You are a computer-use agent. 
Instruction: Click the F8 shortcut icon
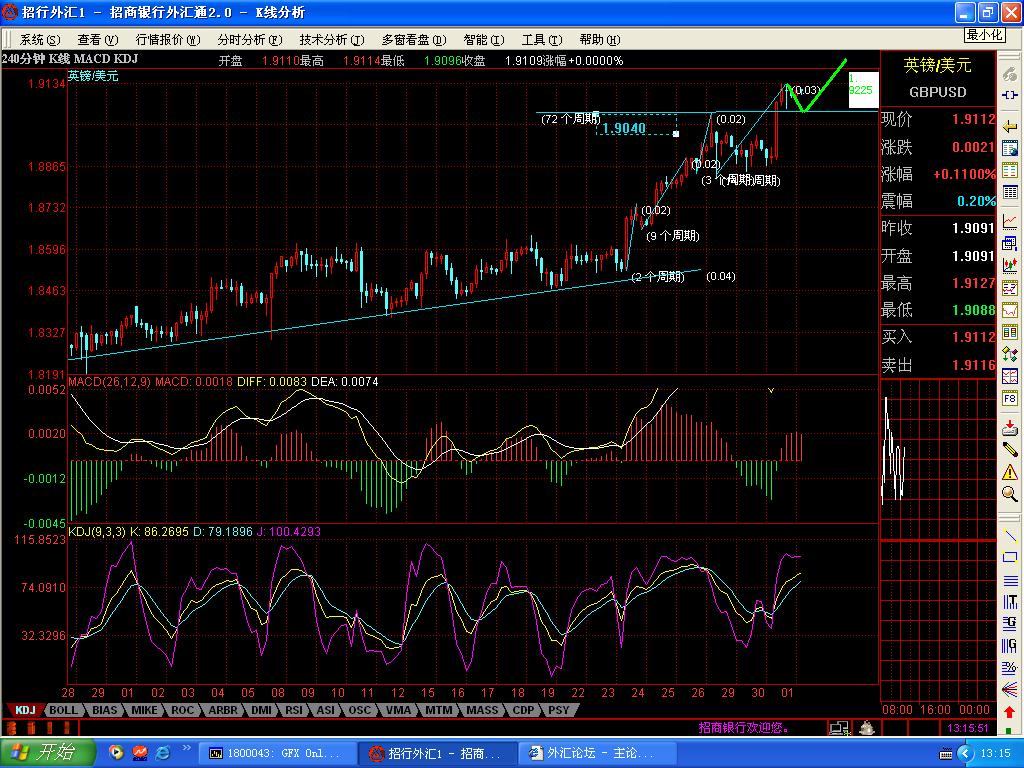tap(1011, 399)
